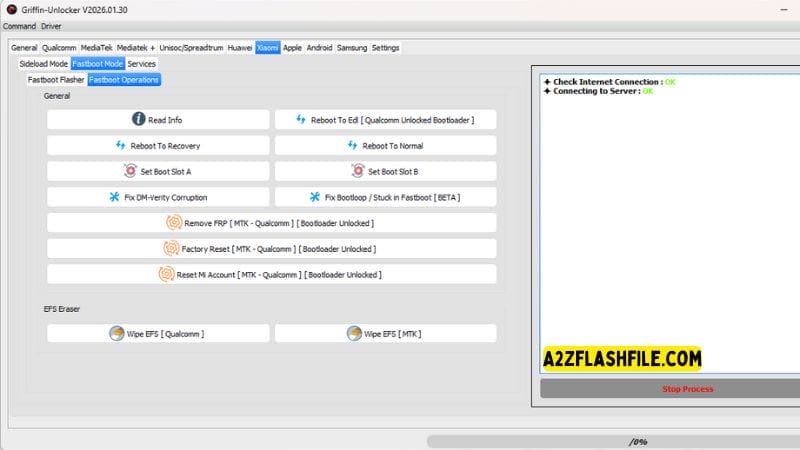This screenshot has height=450, width=800.
Task: Open the Driver menu
Action: pos(51,26)
